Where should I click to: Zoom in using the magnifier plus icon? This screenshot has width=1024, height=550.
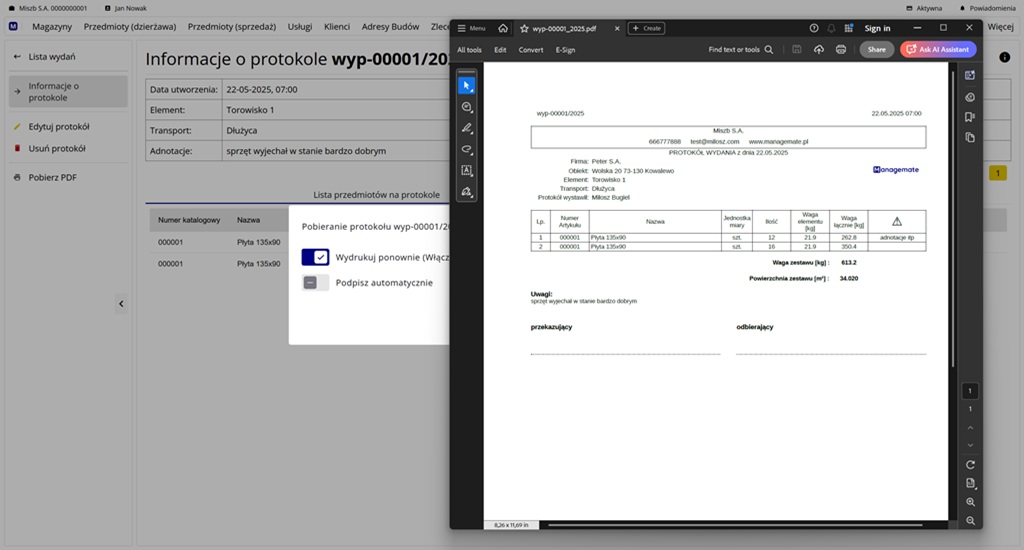point(970,502)
